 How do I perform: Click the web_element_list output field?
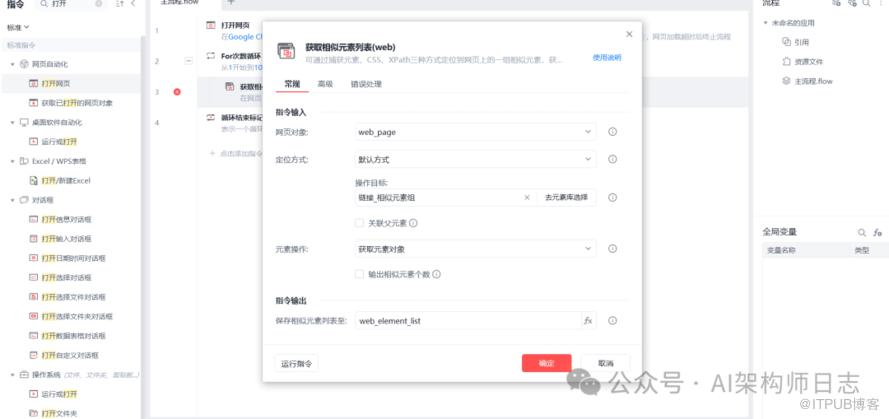tap(468, 320)
